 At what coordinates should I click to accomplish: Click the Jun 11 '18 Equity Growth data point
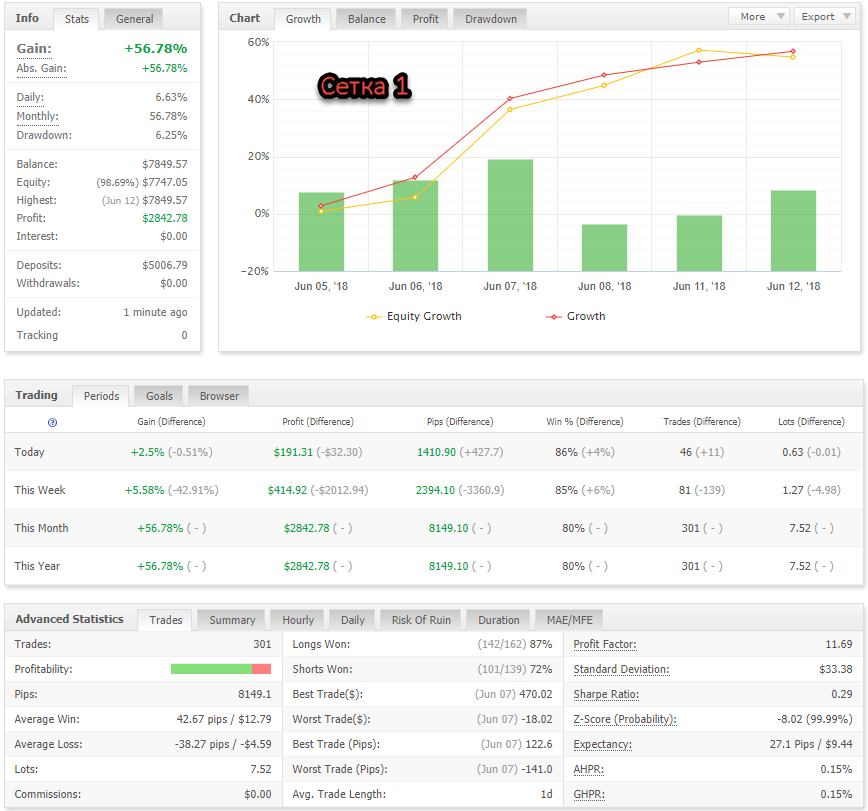click(699, 50)
